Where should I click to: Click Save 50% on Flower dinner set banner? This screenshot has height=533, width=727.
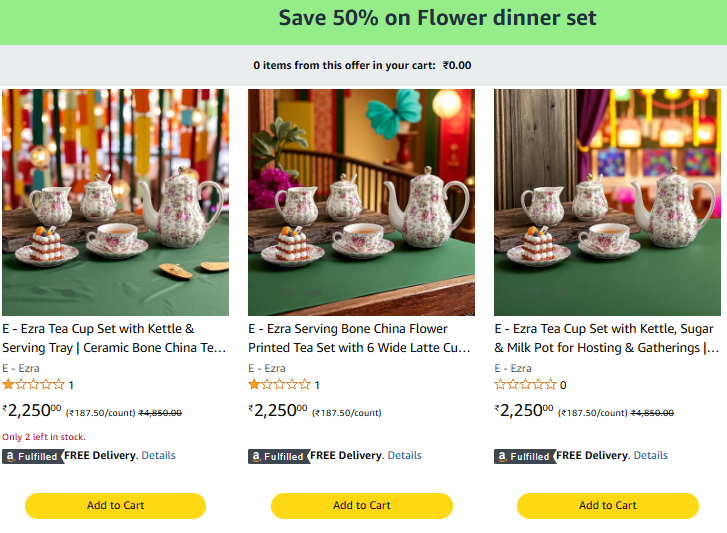(437, 18)
